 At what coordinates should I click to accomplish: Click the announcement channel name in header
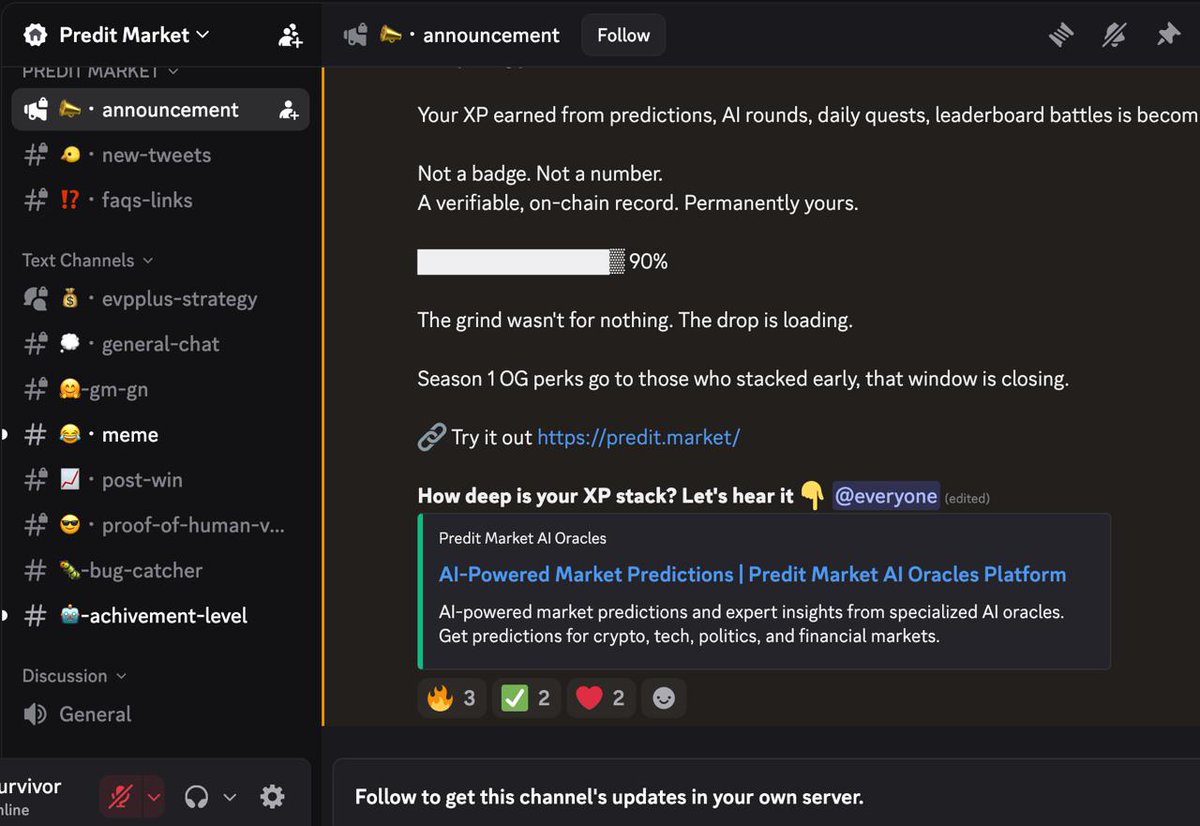[x=491, y=35]
